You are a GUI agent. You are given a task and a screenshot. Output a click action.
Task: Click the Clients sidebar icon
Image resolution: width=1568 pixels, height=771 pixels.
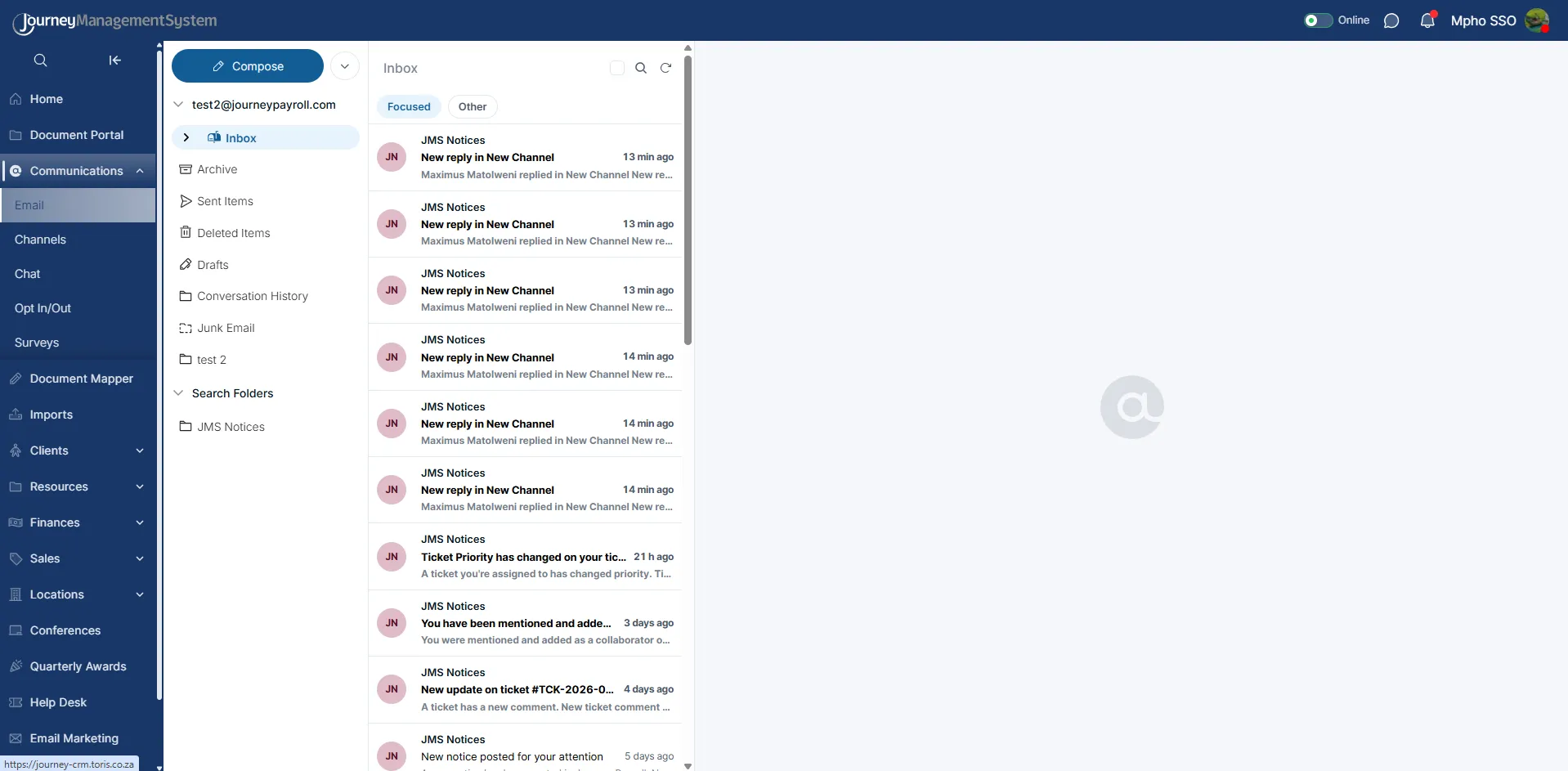point(16,450)
